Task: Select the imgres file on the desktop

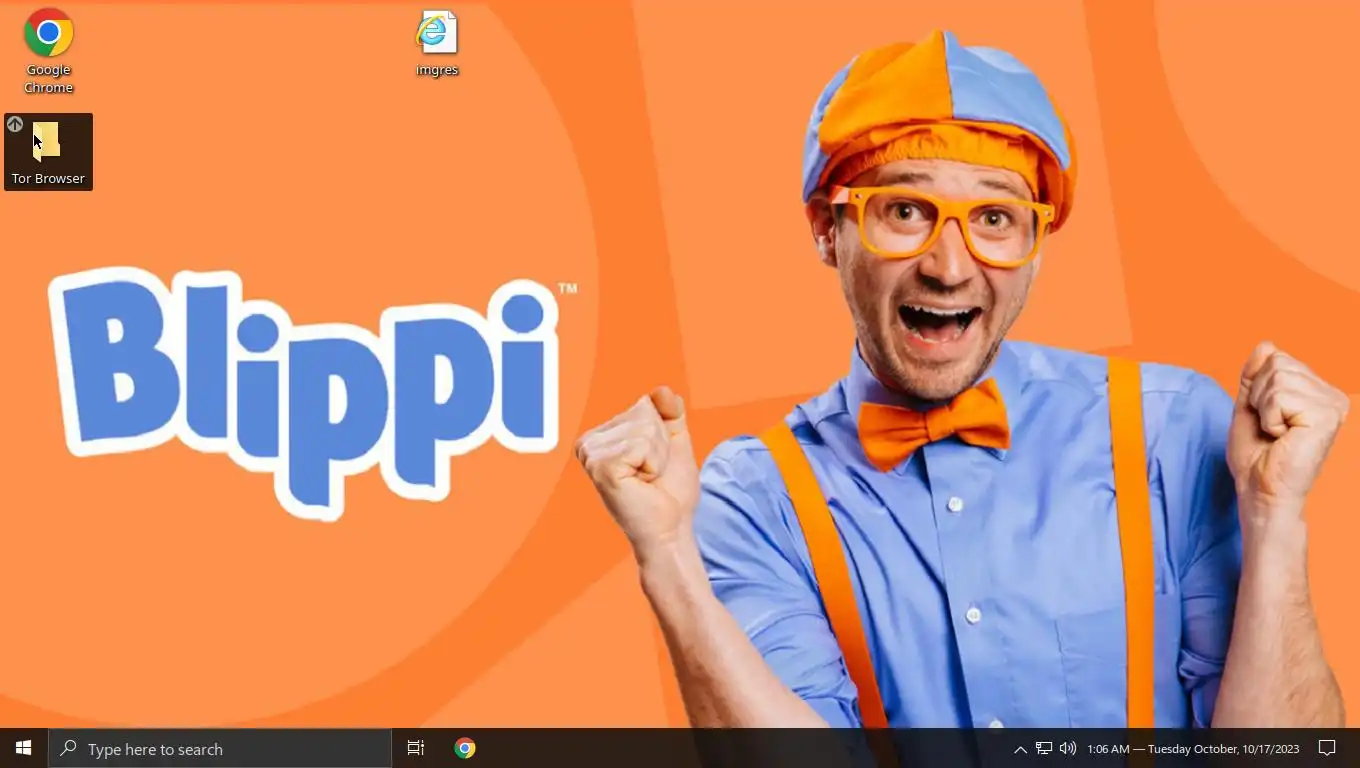Action: pos(437,44)
